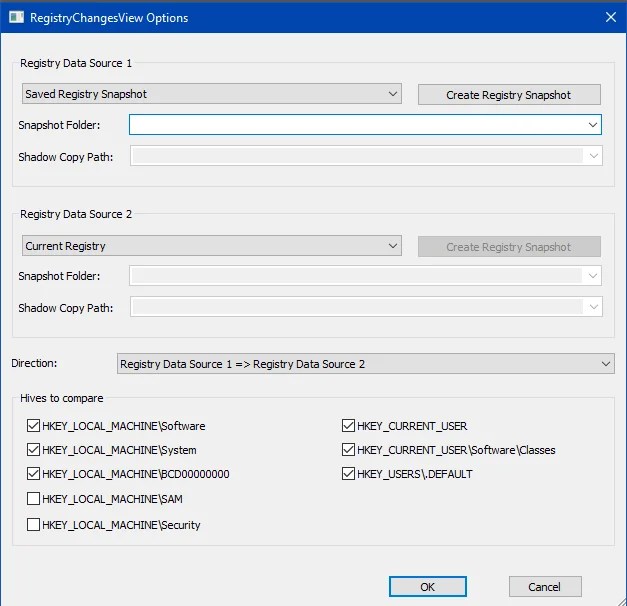Click the "Direction:" label
627x606 pixels.
pos(34,363)
